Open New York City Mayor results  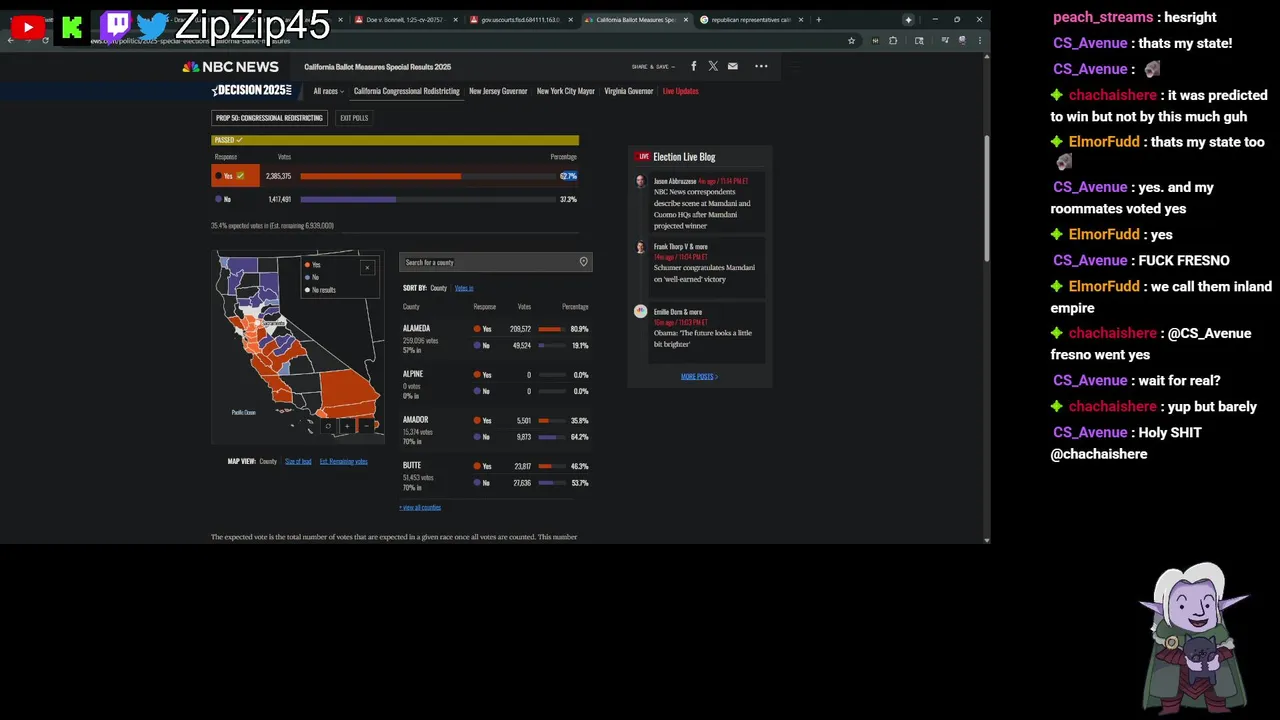(566, 91)
